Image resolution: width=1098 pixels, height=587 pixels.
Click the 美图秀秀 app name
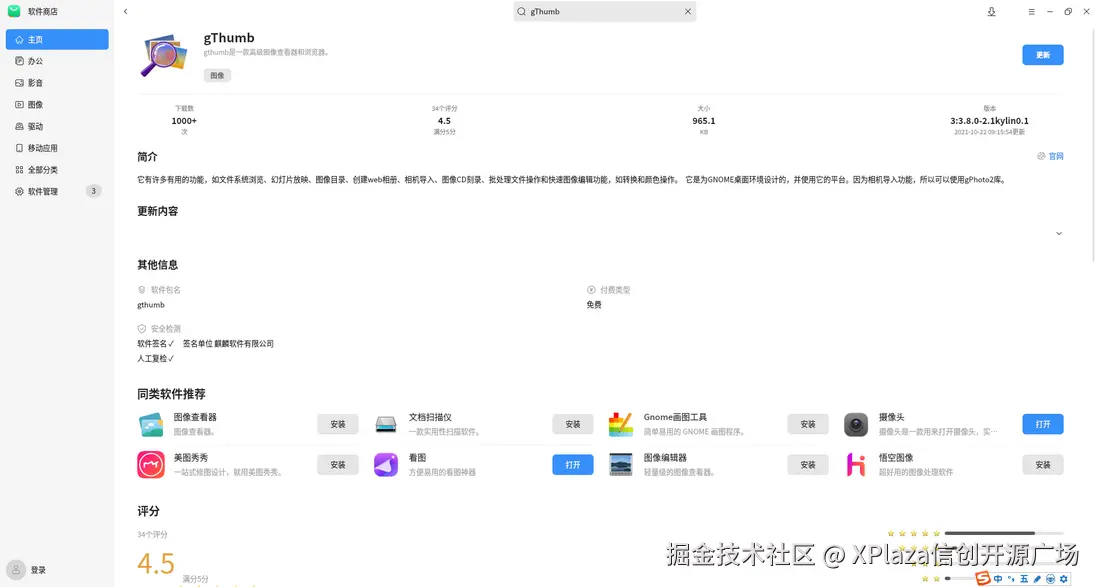click(x=190, y=457)
